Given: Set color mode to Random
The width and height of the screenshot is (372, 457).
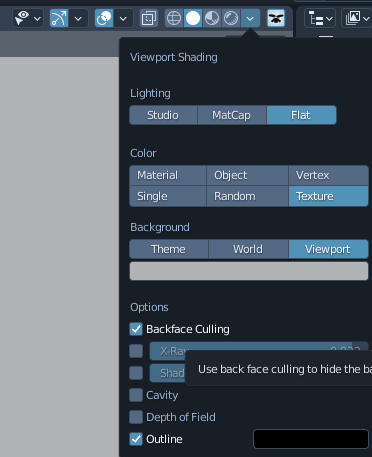Looking at the screenshot, I should (x=247, y=196).
